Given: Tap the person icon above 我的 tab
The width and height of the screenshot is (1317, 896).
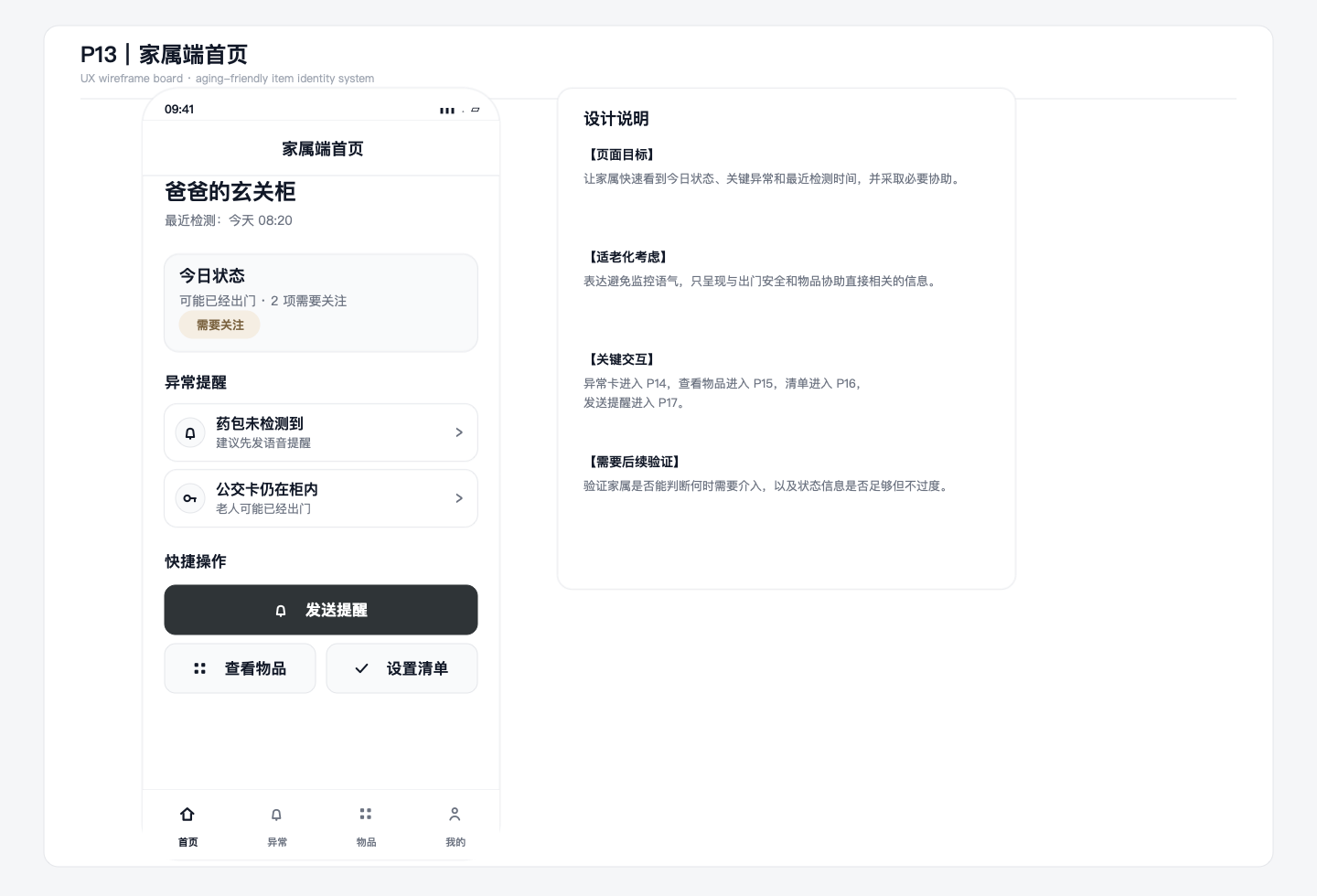Looking at the screenshot, I should pyautogui.click(x=455, y=814).
